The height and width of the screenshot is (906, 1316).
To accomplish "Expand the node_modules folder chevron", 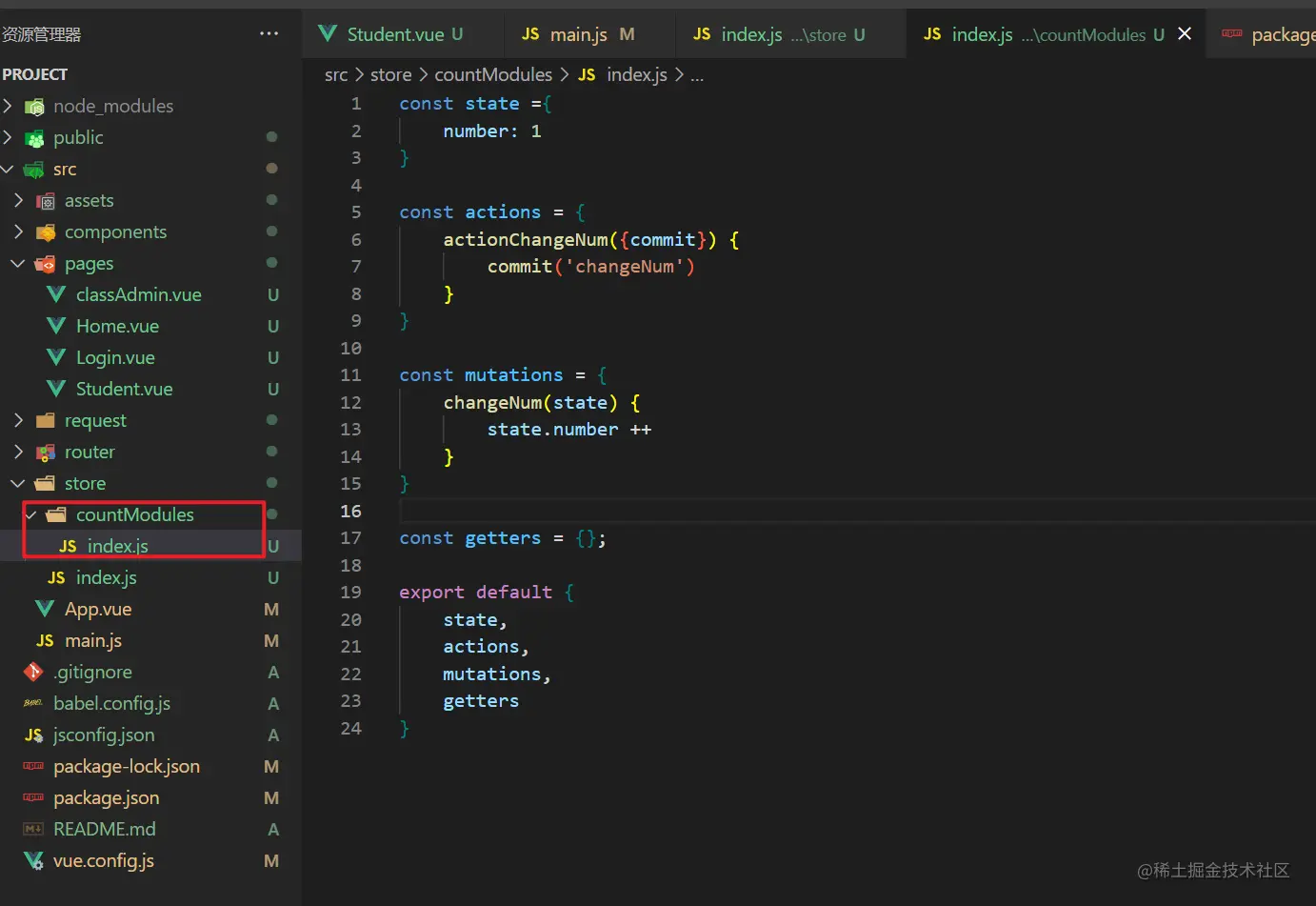I will [8, 106].
